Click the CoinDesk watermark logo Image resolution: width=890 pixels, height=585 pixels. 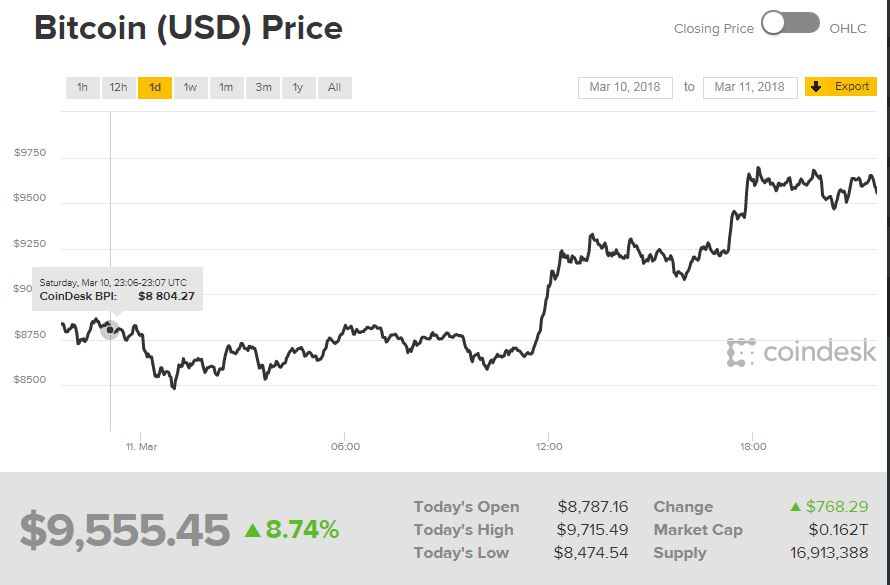click(802, 352)
